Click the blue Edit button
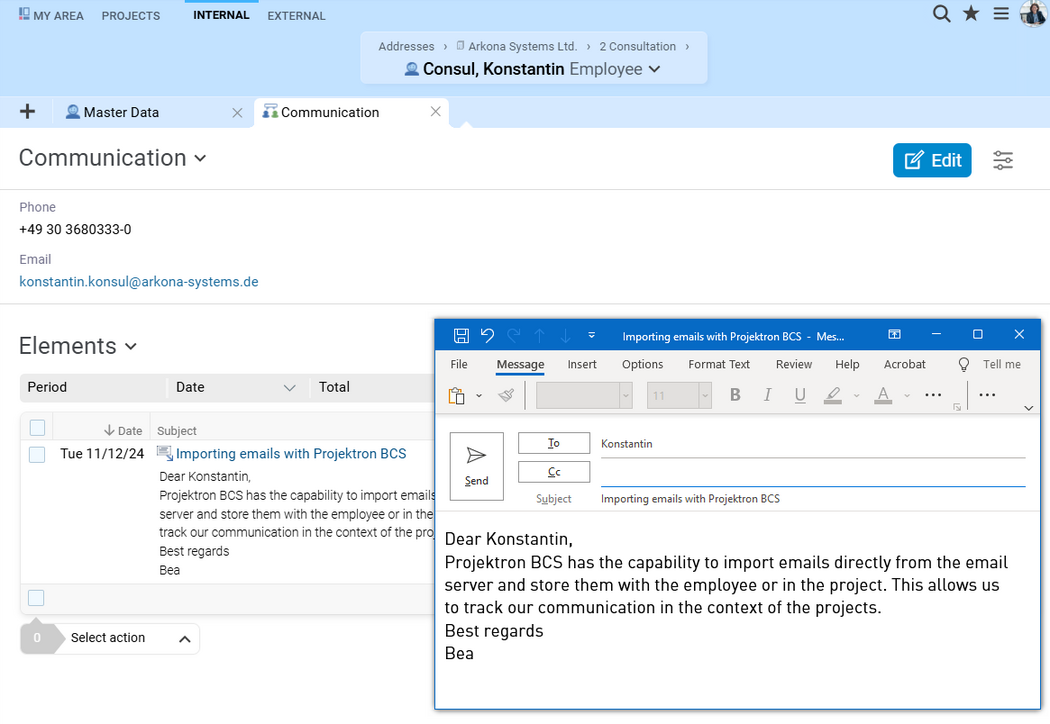 coord(932,160)
